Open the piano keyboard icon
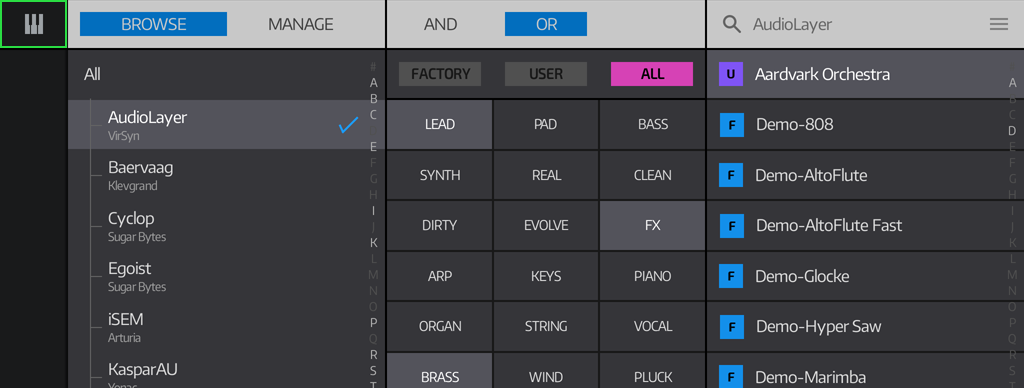This screenshot has height=388, width=1024. 33,24
